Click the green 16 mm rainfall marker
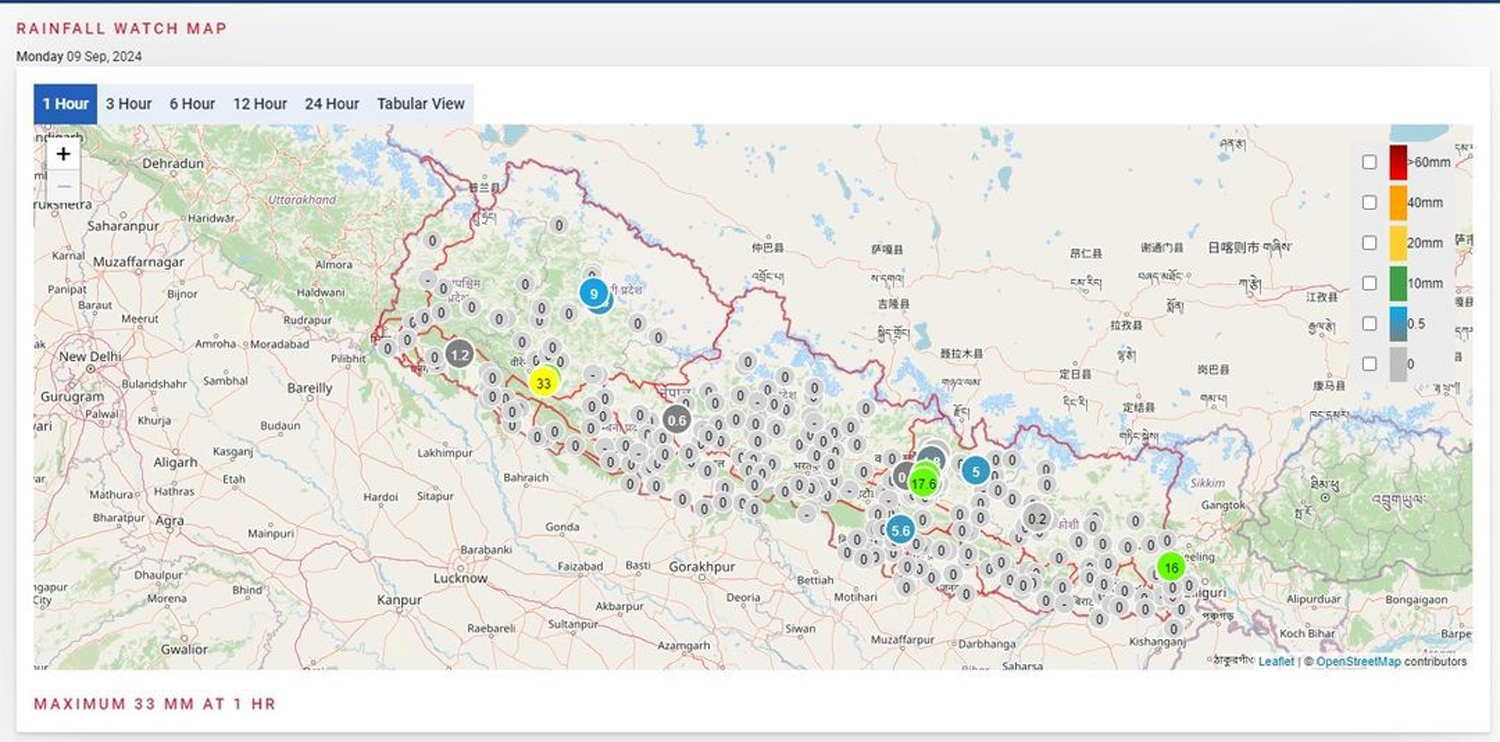 tap(1170, 566)
